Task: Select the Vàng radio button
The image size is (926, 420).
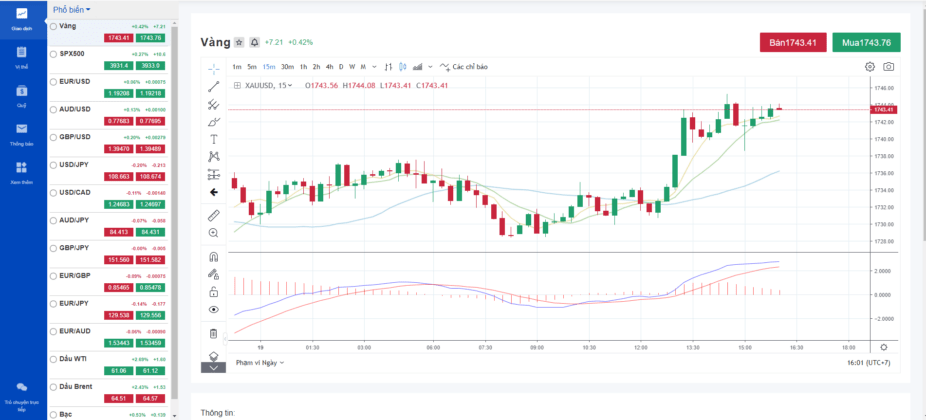Action: [54, 27]
